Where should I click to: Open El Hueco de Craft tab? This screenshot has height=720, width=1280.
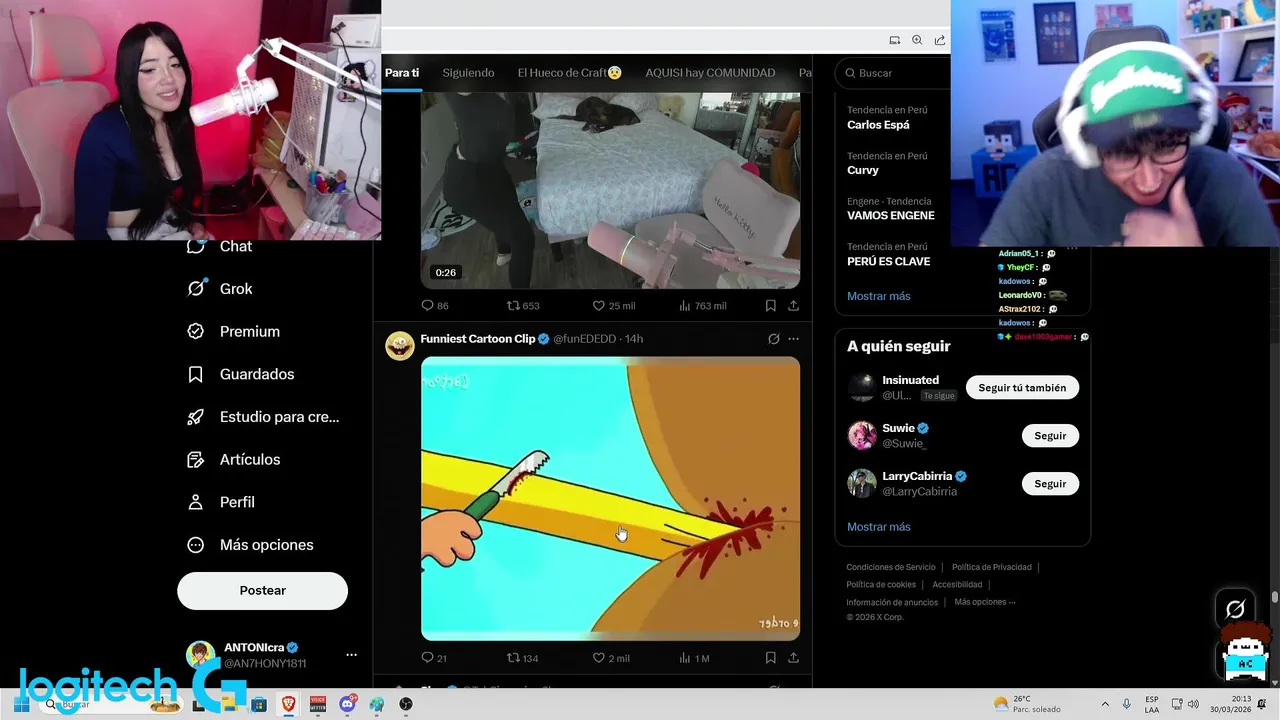tap(570, 73)
